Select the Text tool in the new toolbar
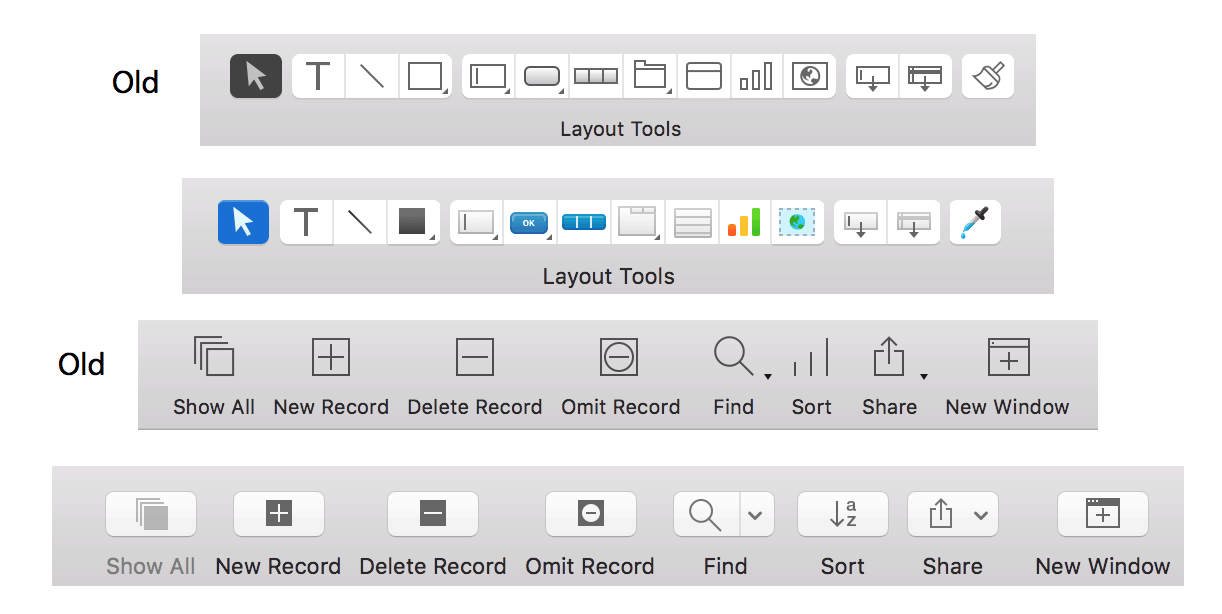This screenshot has width=1222, height=614. pos(306,222)
